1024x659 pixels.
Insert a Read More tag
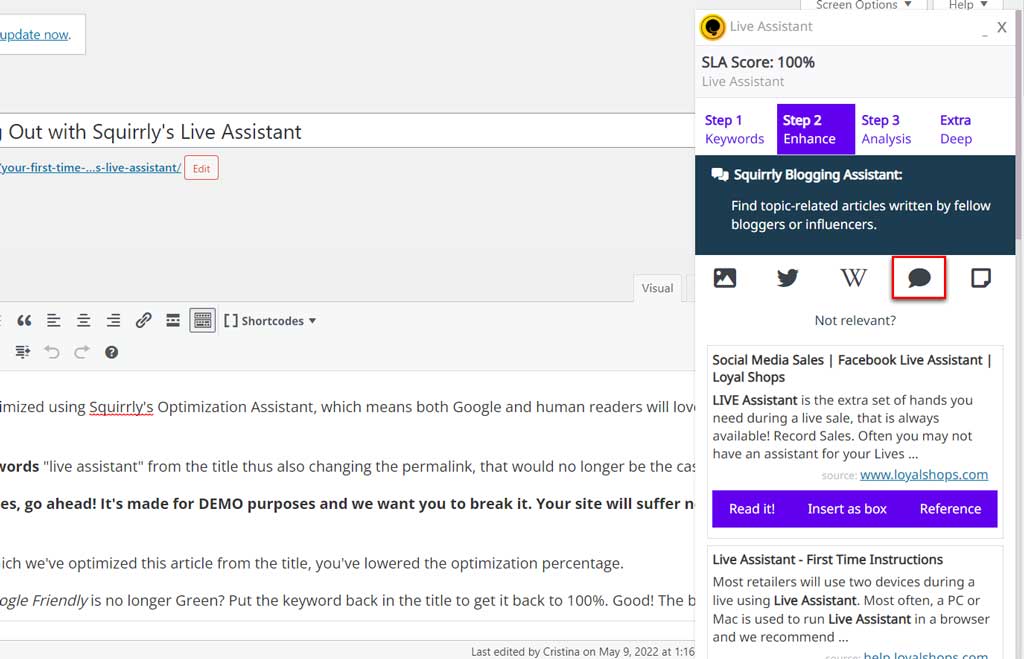173,321
